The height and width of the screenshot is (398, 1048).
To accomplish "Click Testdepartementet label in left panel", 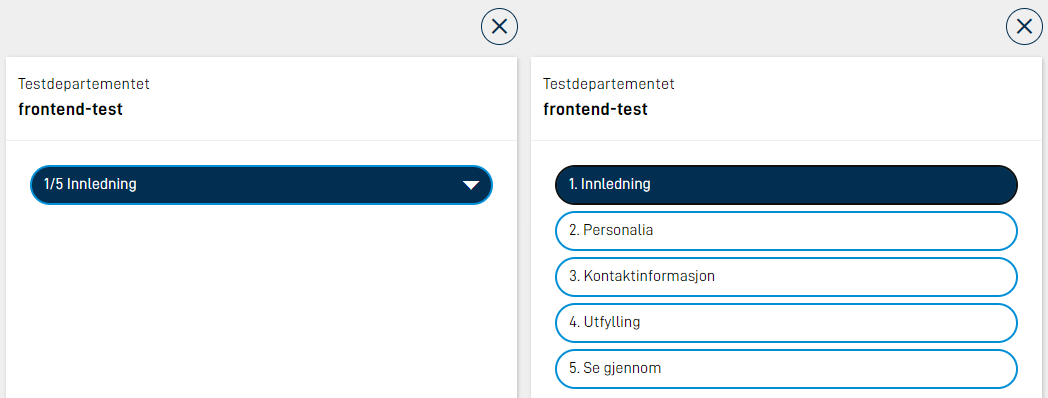I will tap(84, 84).
